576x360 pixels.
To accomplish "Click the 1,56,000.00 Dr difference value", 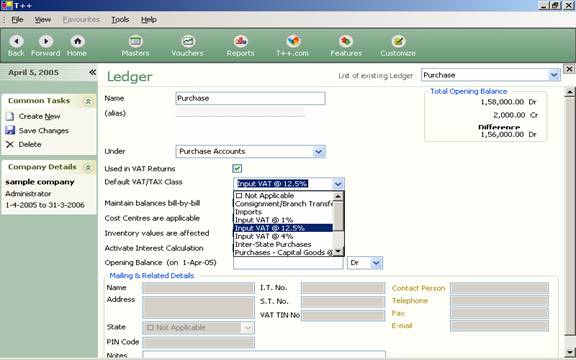I will pos(508,134).
